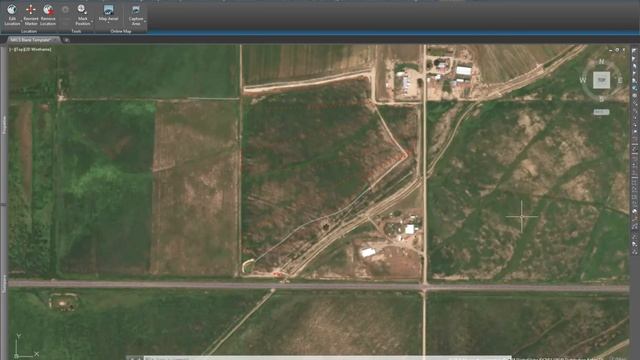Click the viewport restore control
Screen dimensions: 640x360
[617, 50]
